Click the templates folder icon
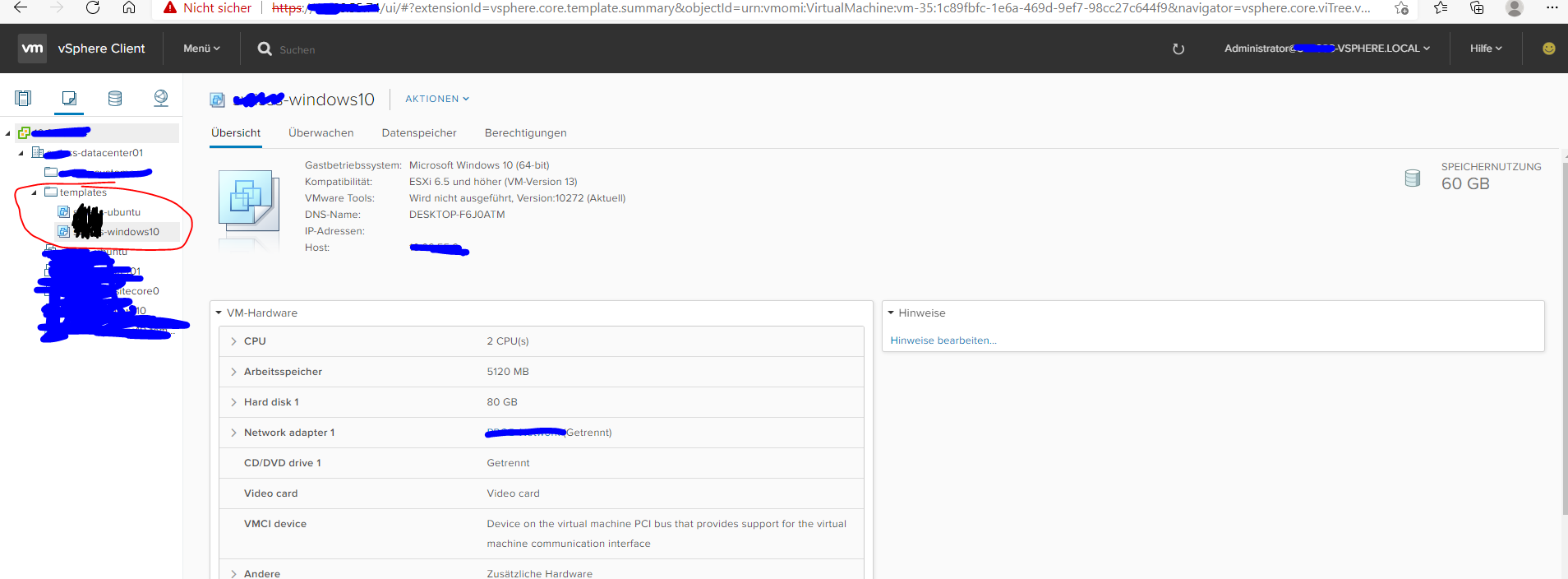The width and height of the screenshot is (1568, 579). click(x=51, y=192)
